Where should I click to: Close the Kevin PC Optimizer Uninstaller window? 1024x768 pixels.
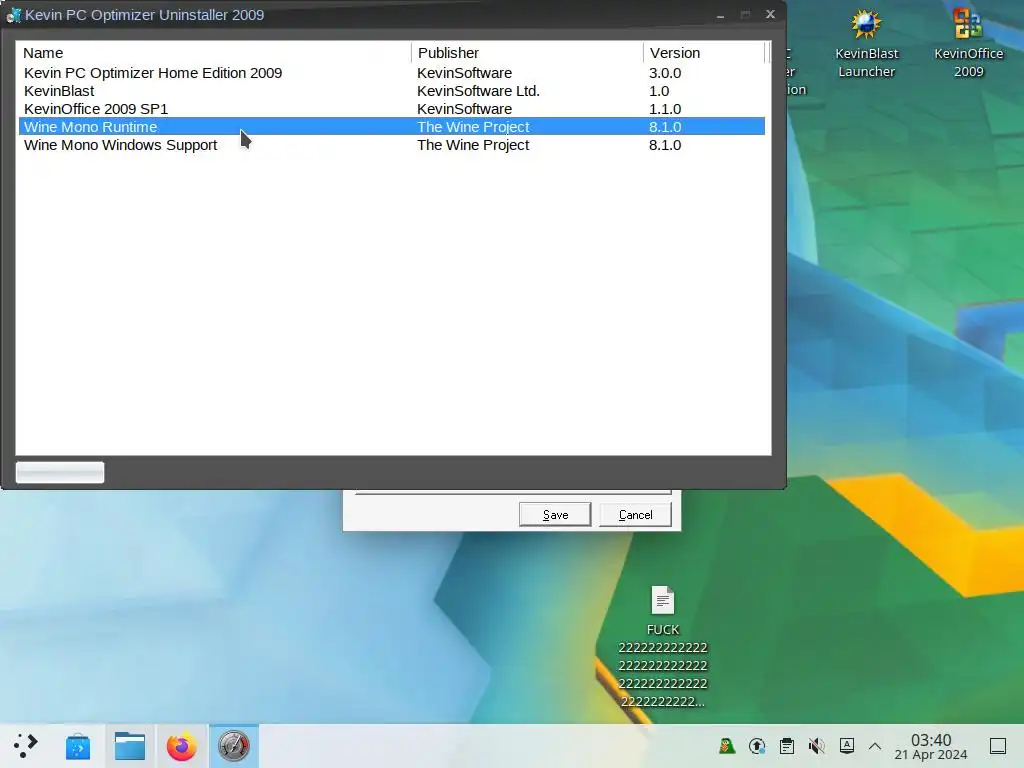[x=771, y=14]
